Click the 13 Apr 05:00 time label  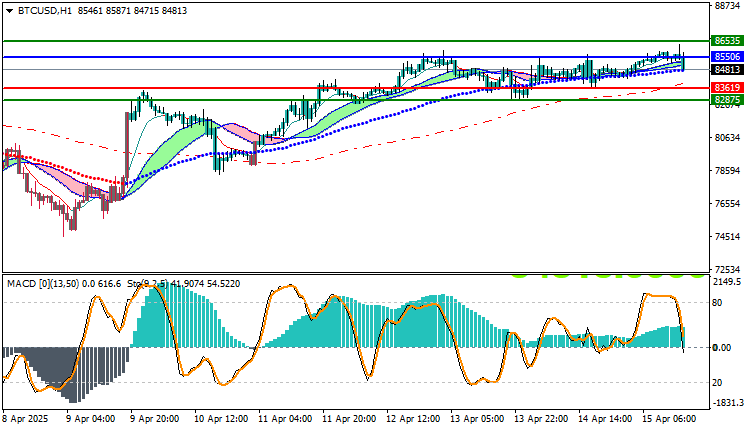point(477,419)
